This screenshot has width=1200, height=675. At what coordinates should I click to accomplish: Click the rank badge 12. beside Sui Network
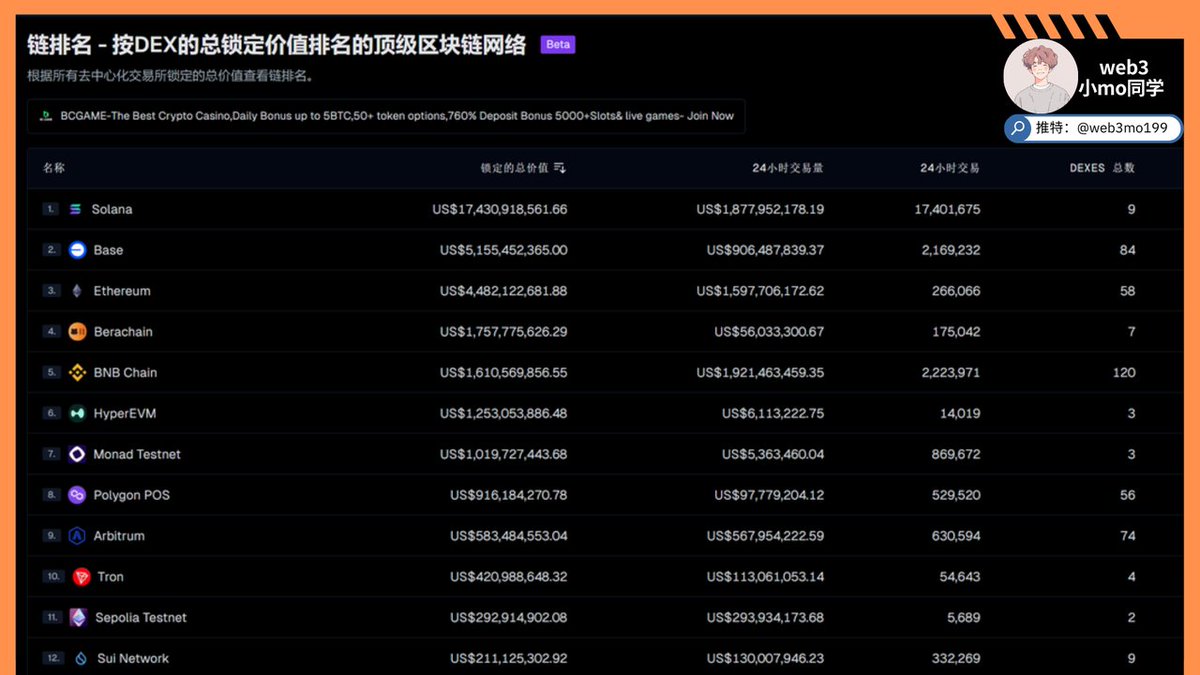pos(53,658)
